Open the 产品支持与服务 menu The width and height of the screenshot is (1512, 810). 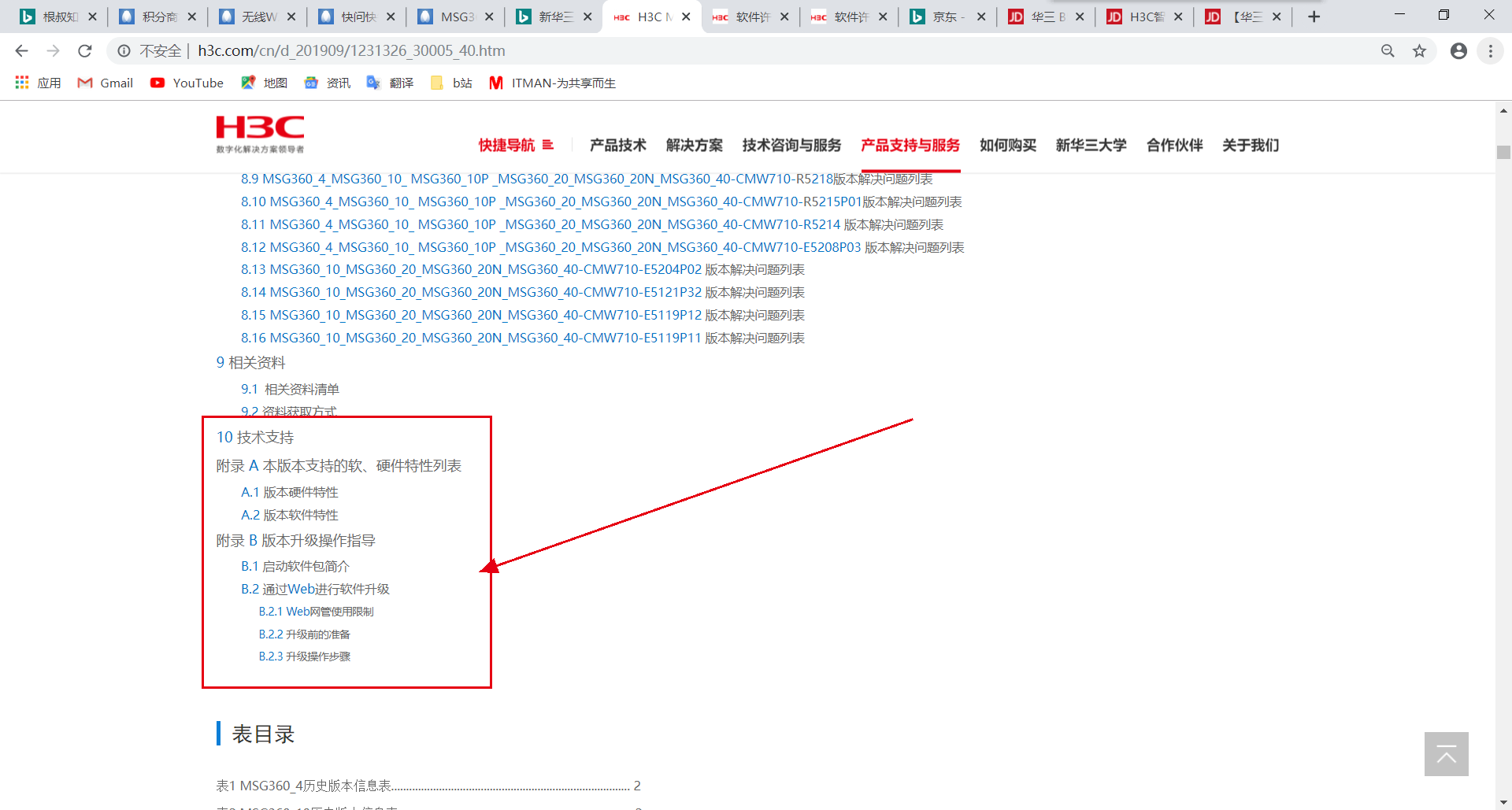click(x=910, y=145)
